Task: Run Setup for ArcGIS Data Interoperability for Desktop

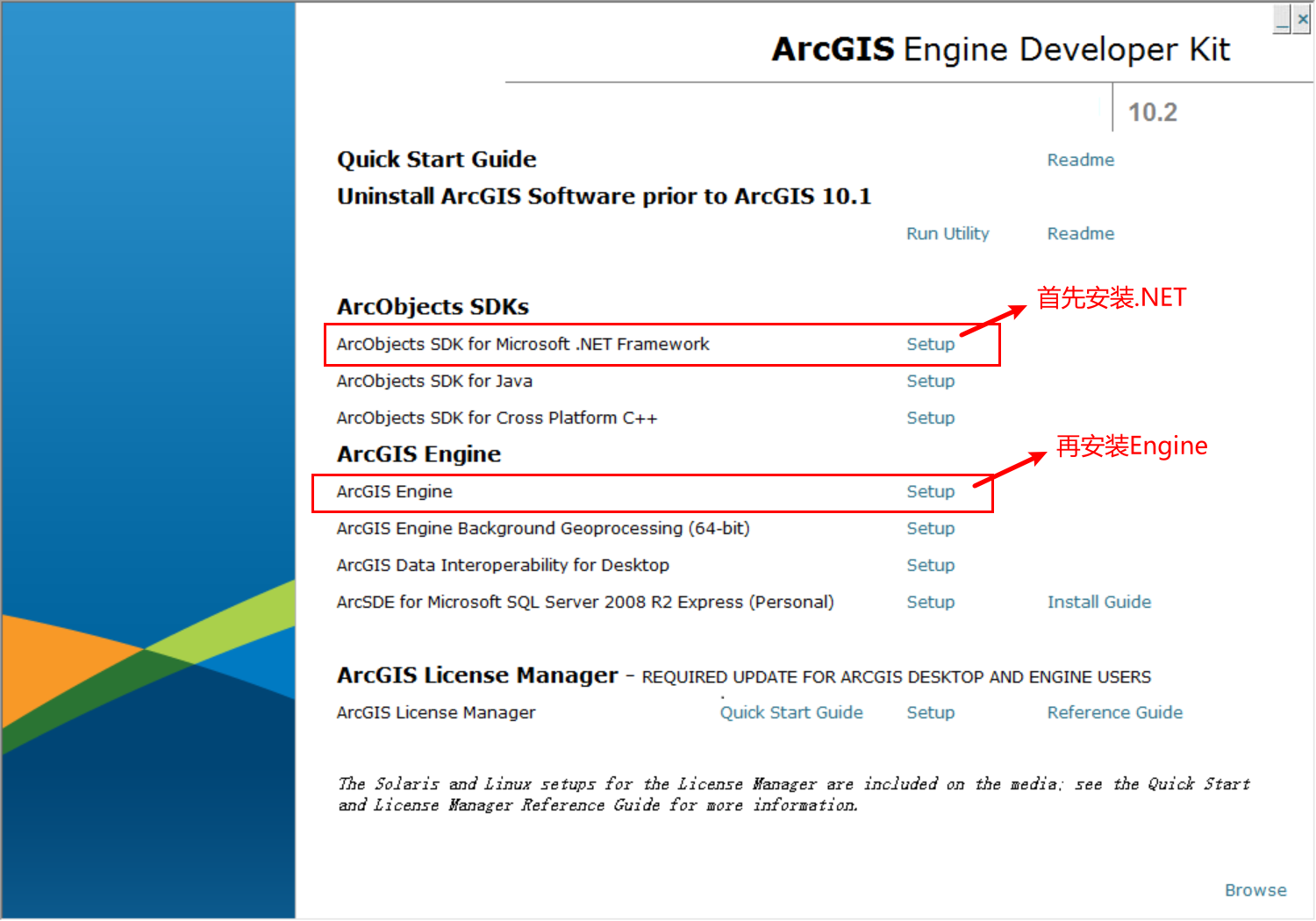Action: [930, 565]
